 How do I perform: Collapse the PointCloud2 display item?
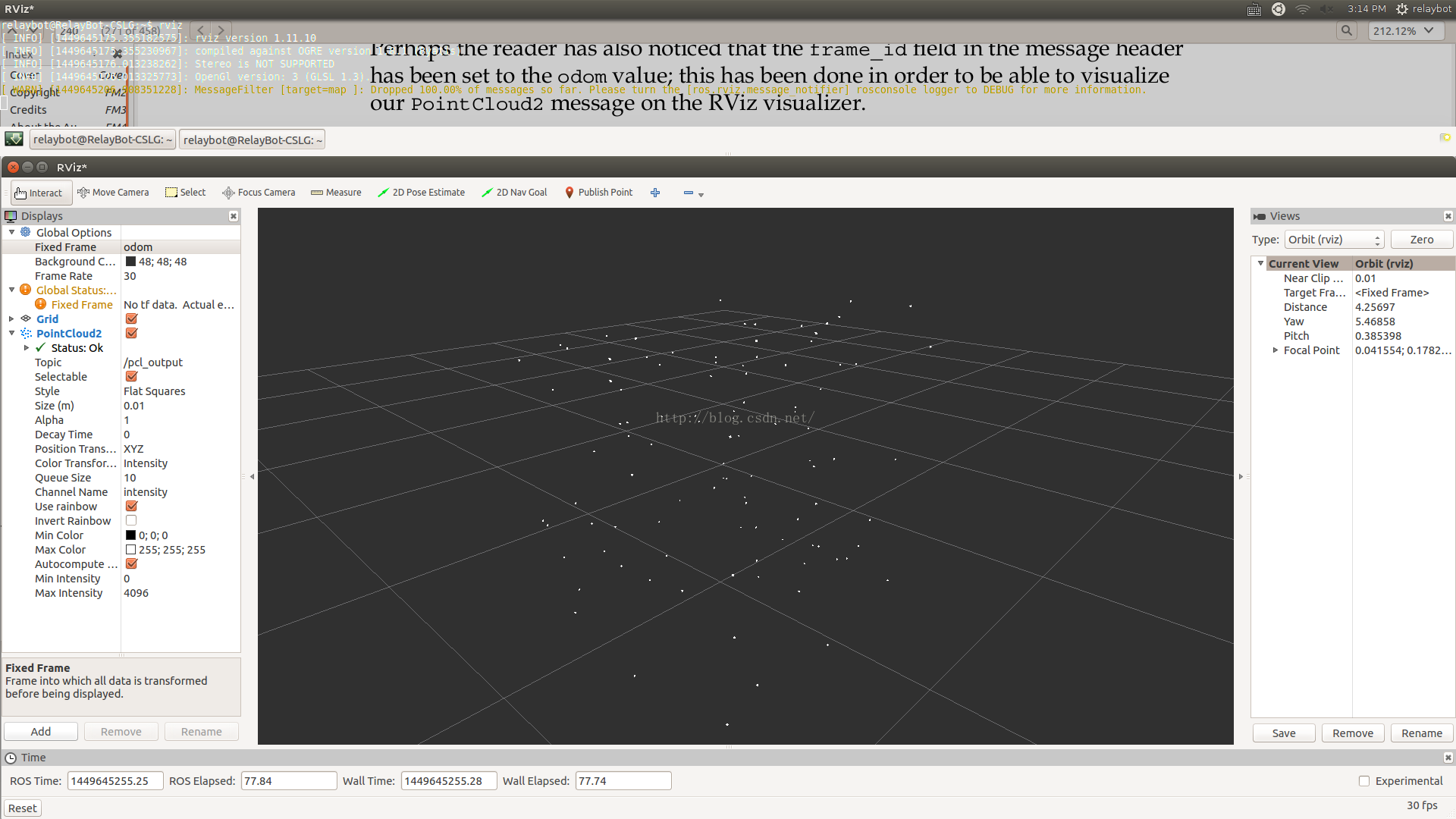(x=11, y=333)
